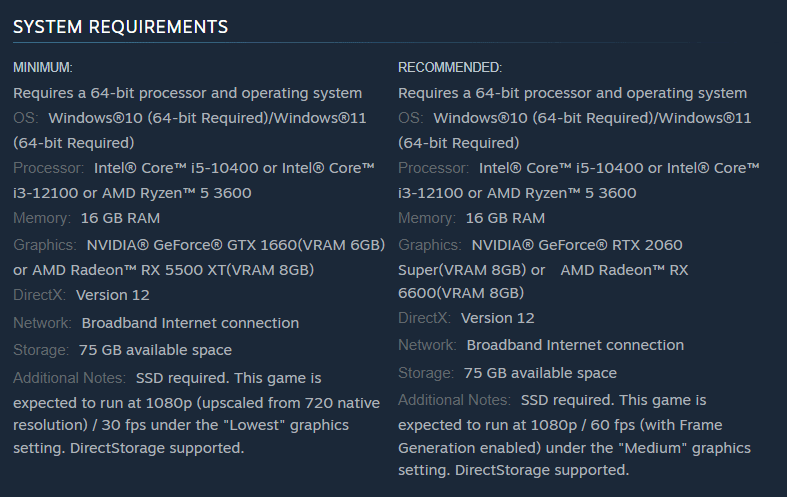Click recommended Broadband Internet connection line
The width and height of the screenshot is (787, 497).
(x=541, y=345)
